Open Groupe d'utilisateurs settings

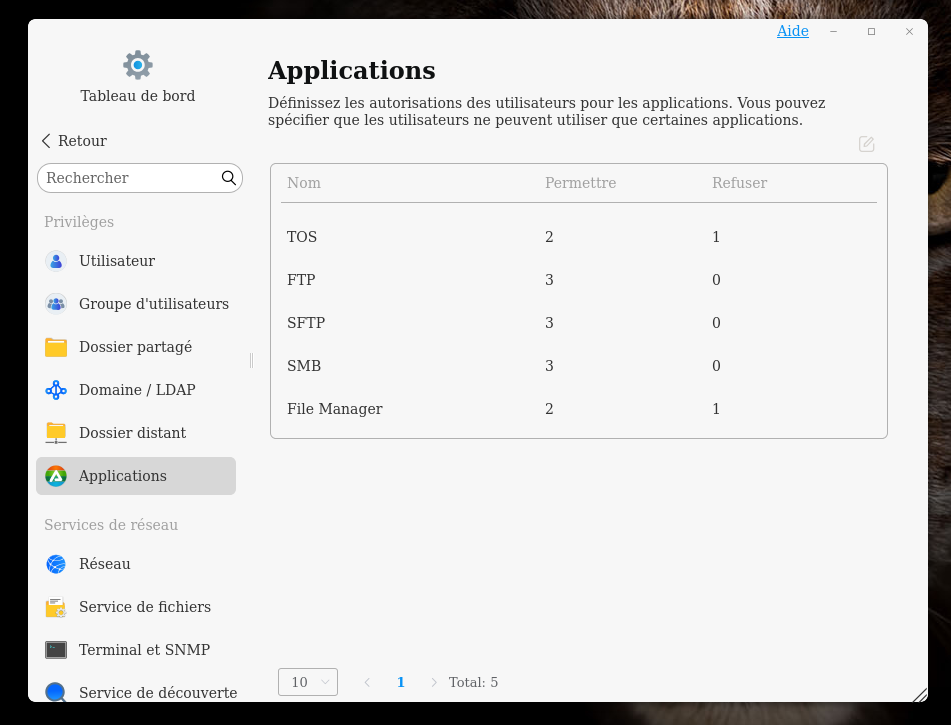[x=153, y=304]
